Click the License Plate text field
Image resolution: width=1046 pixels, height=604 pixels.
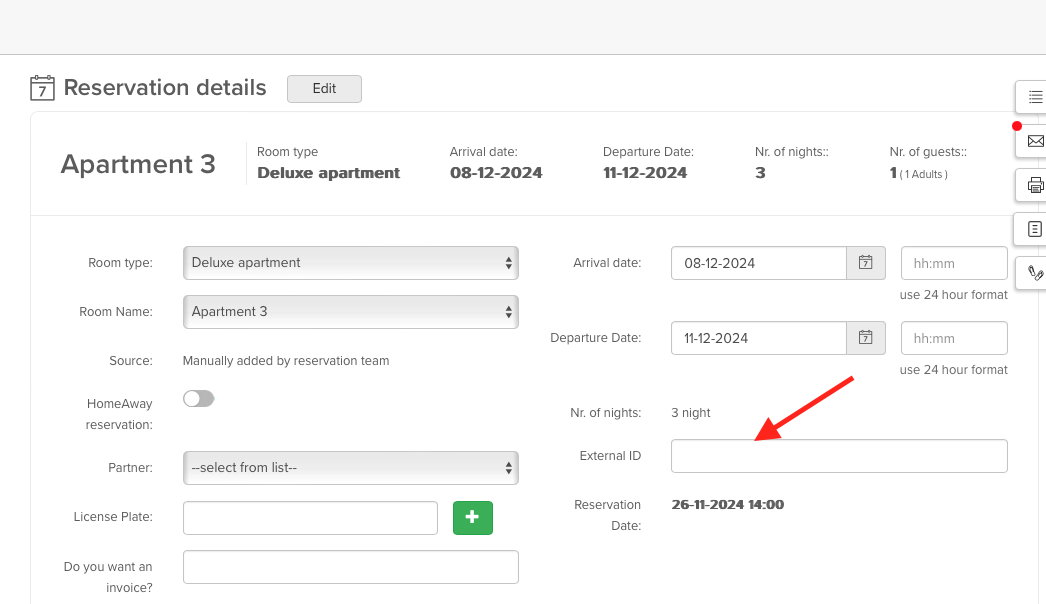[x=310, y=517]
